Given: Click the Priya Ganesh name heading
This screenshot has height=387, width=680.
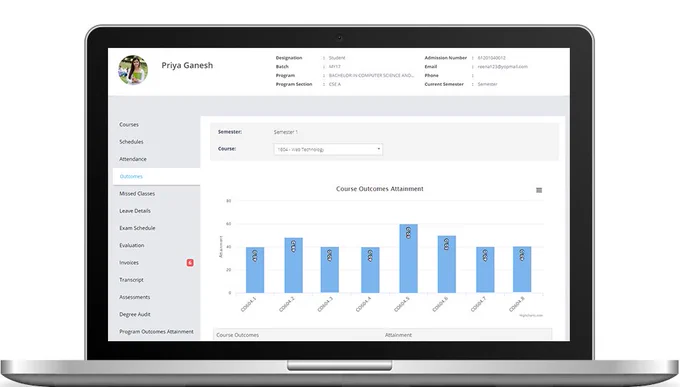Looking at the screenshot, I should (x=187, y=66).
